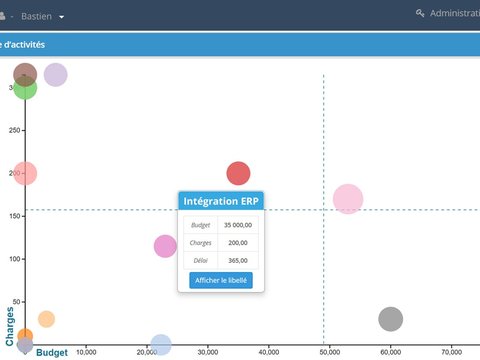The image size is (480, 360).
Task: Click the Budget row label in popup
Action: tap(200, 225)
